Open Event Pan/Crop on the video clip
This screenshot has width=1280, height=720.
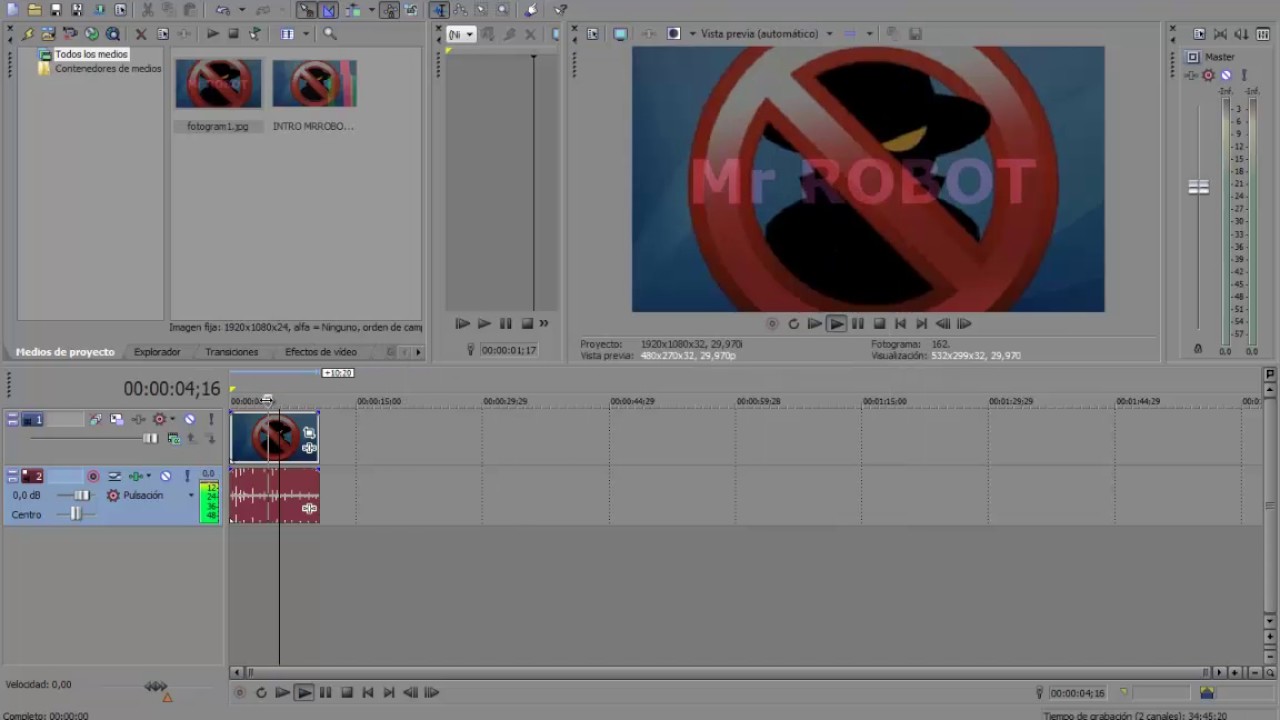tap(309, 433)
